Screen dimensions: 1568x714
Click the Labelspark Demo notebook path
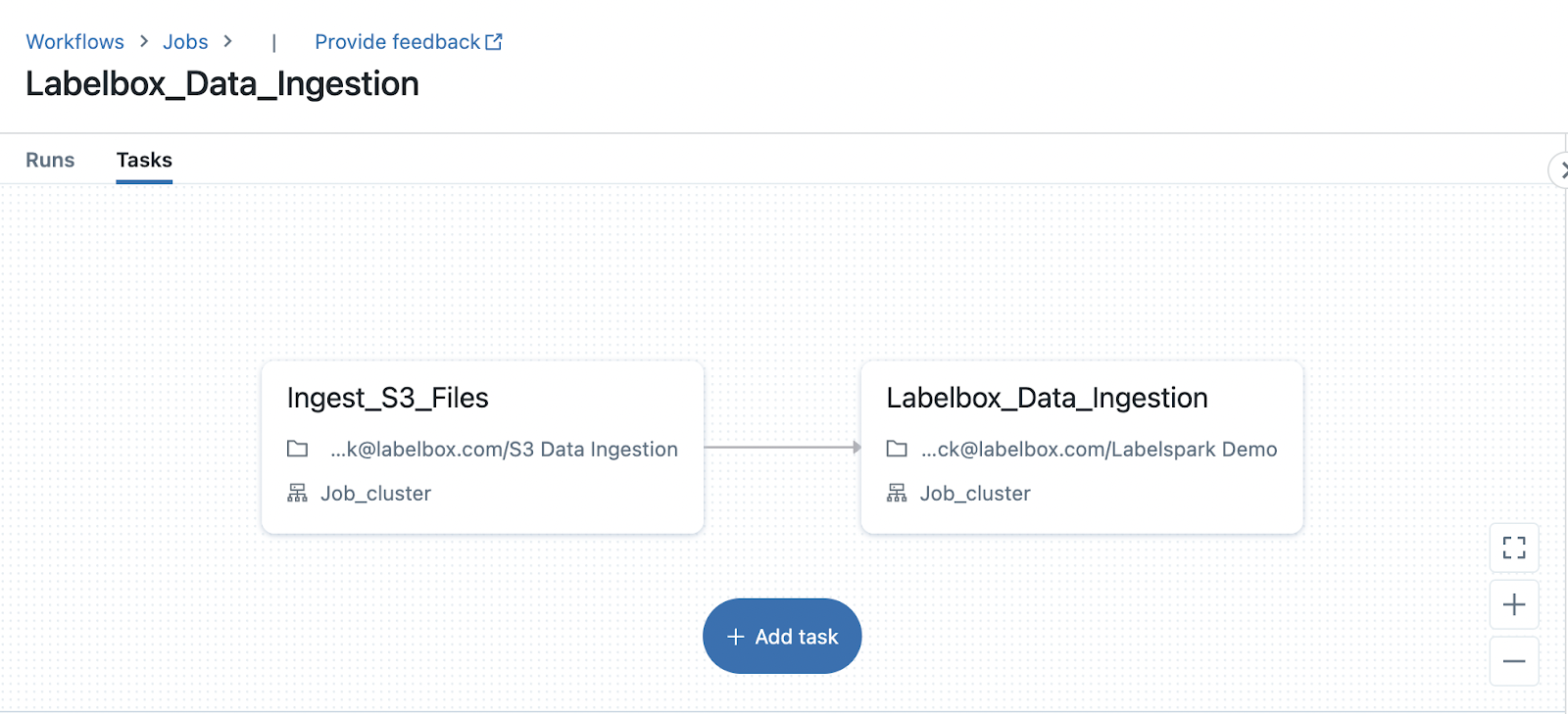click(x=1099, y=450)
